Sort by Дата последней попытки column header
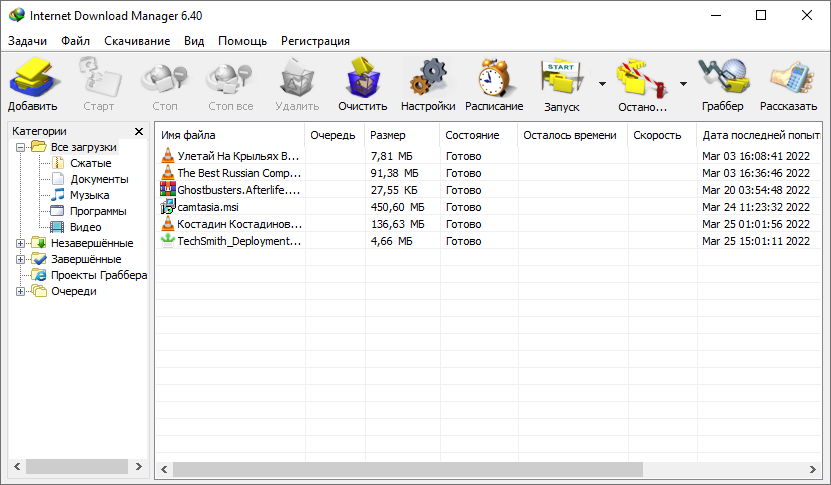Viewport: 831px width, 485px height. pos(759,135)
